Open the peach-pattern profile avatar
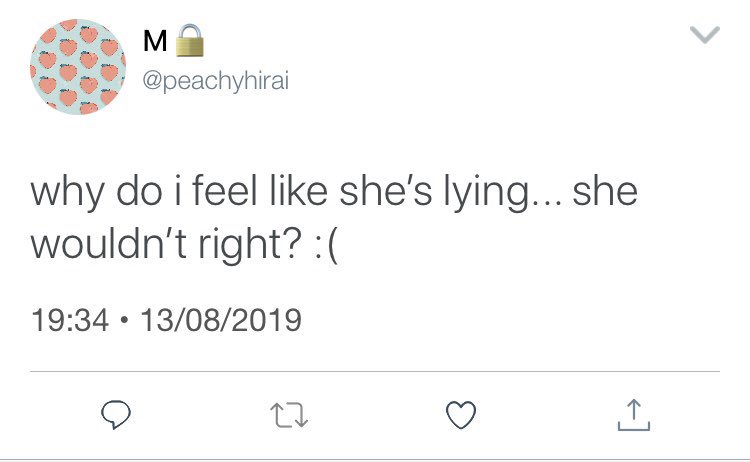The image size is (750, 462). pos(78,67)
